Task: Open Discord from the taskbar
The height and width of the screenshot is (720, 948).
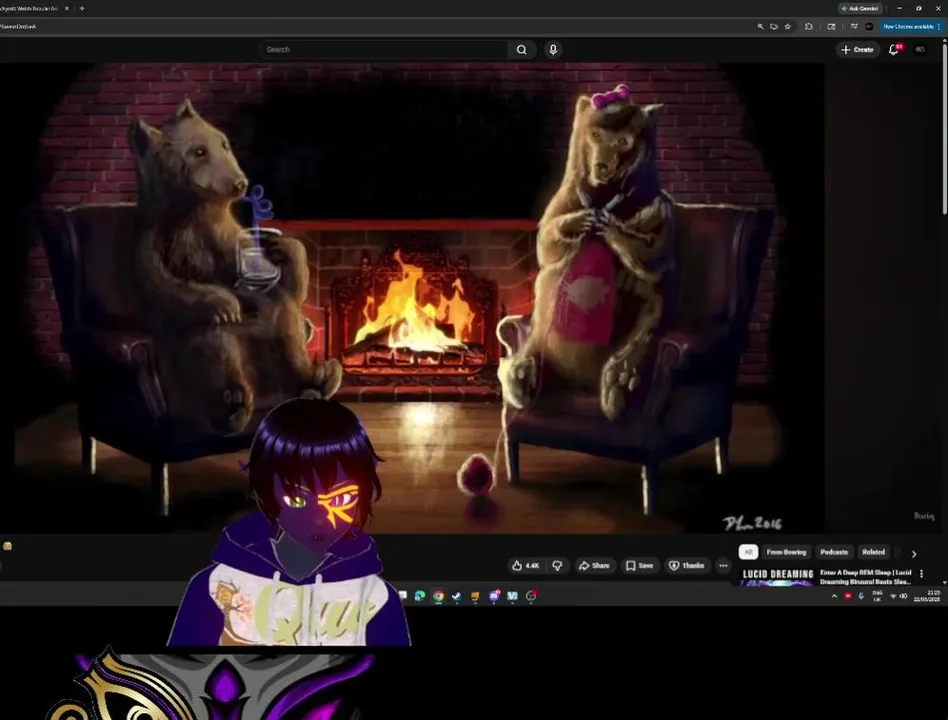Action: tap(494, 596)
